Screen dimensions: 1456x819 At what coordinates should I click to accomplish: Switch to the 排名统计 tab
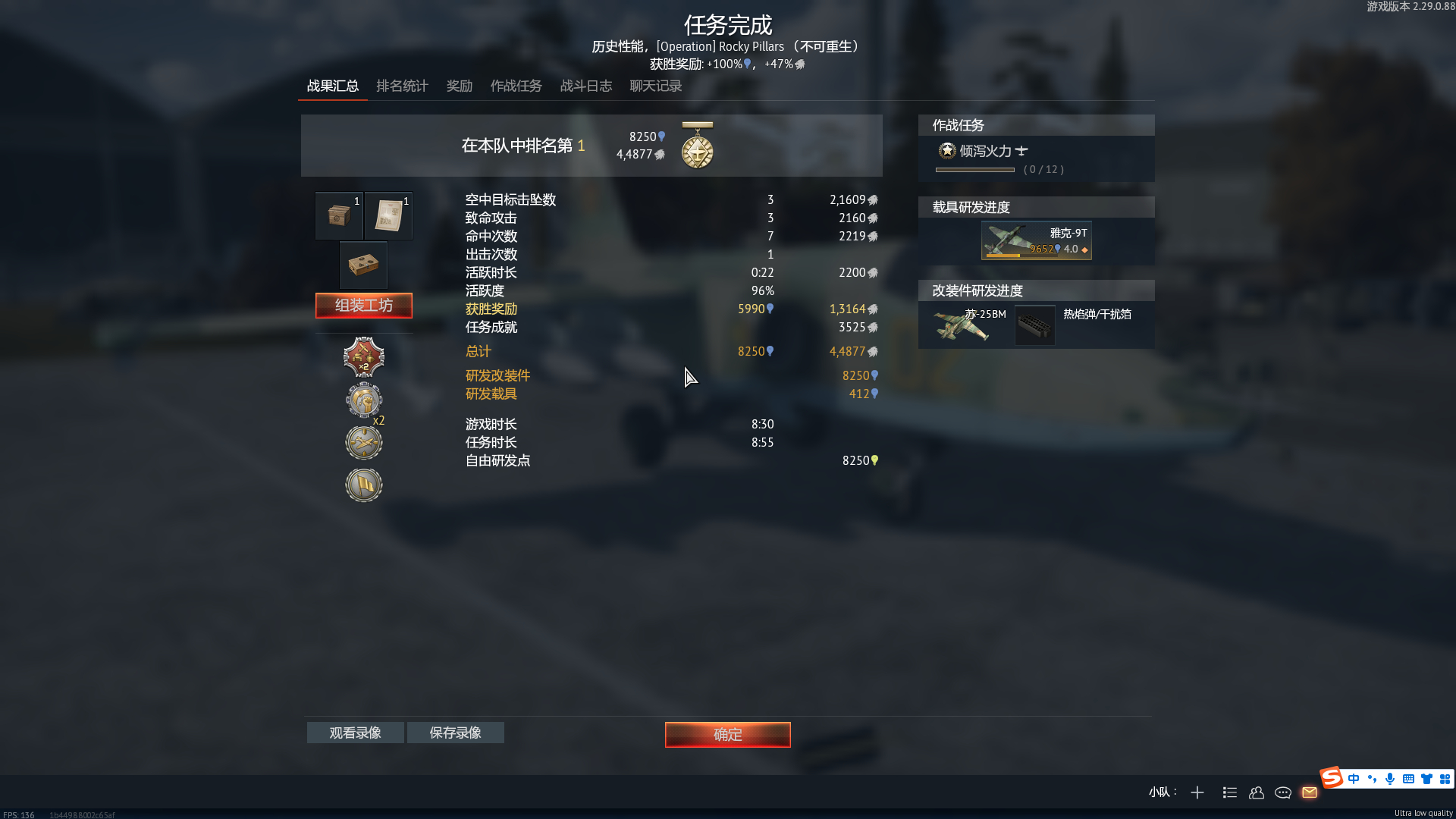pyautogui.click(x=403, y=86)
